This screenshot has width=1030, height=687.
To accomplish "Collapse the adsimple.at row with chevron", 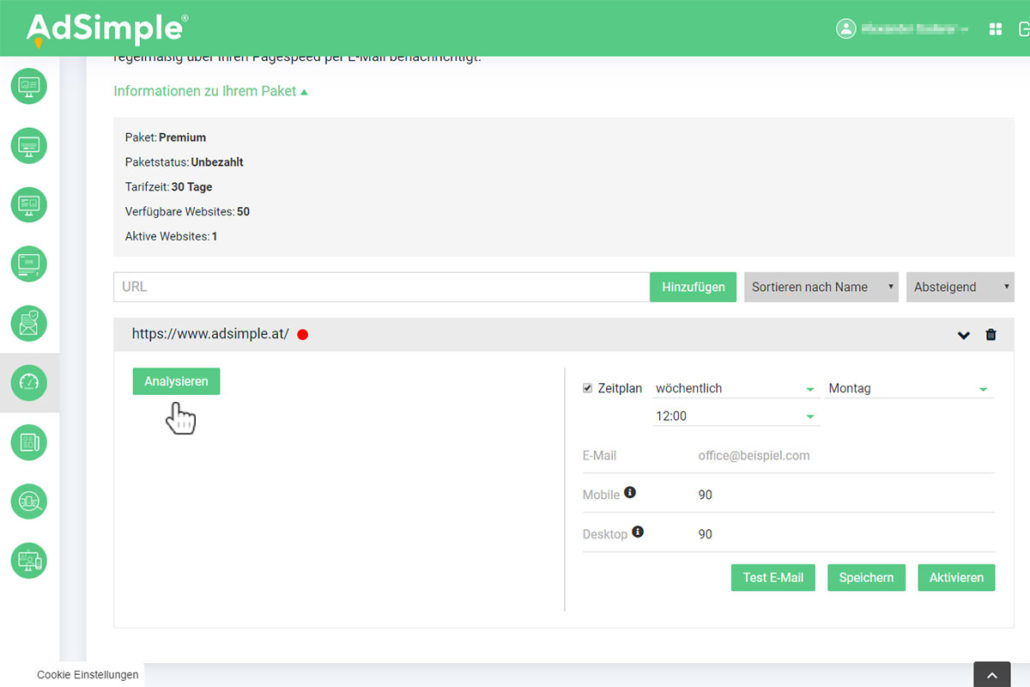I will click(964, 335).
